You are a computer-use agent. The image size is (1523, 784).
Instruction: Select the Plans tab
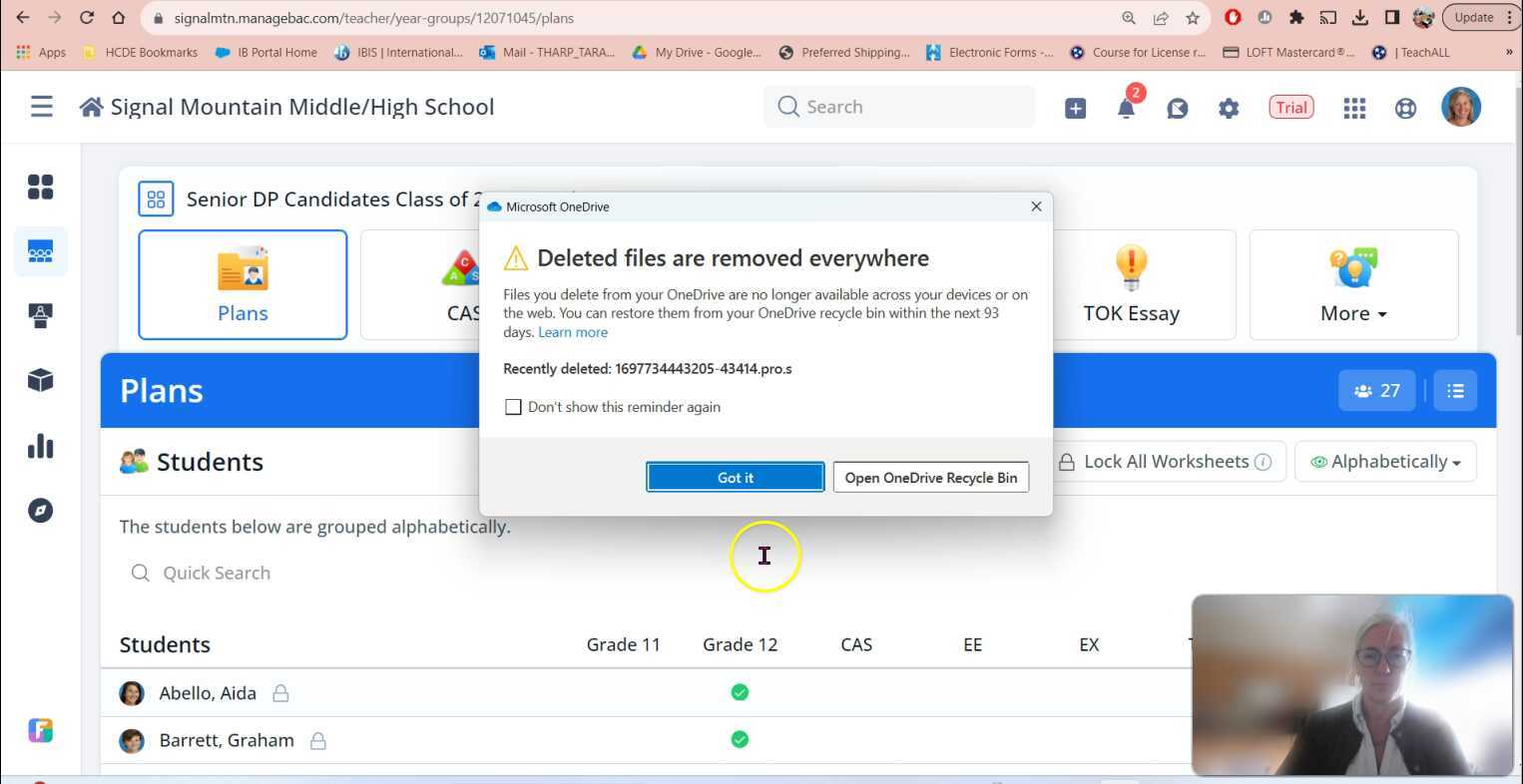click(x=243, y=285)
